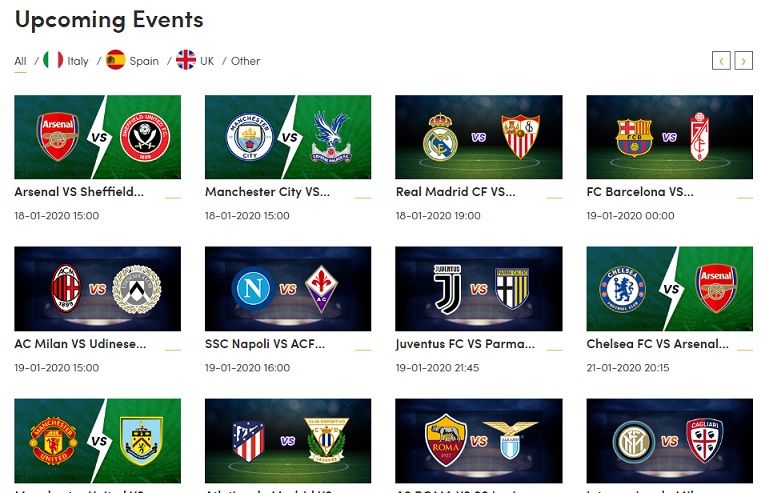This screenshot has height=493, width=765.
Task: Click the Crystal Palace eagle logo
Action: [331, 138]
